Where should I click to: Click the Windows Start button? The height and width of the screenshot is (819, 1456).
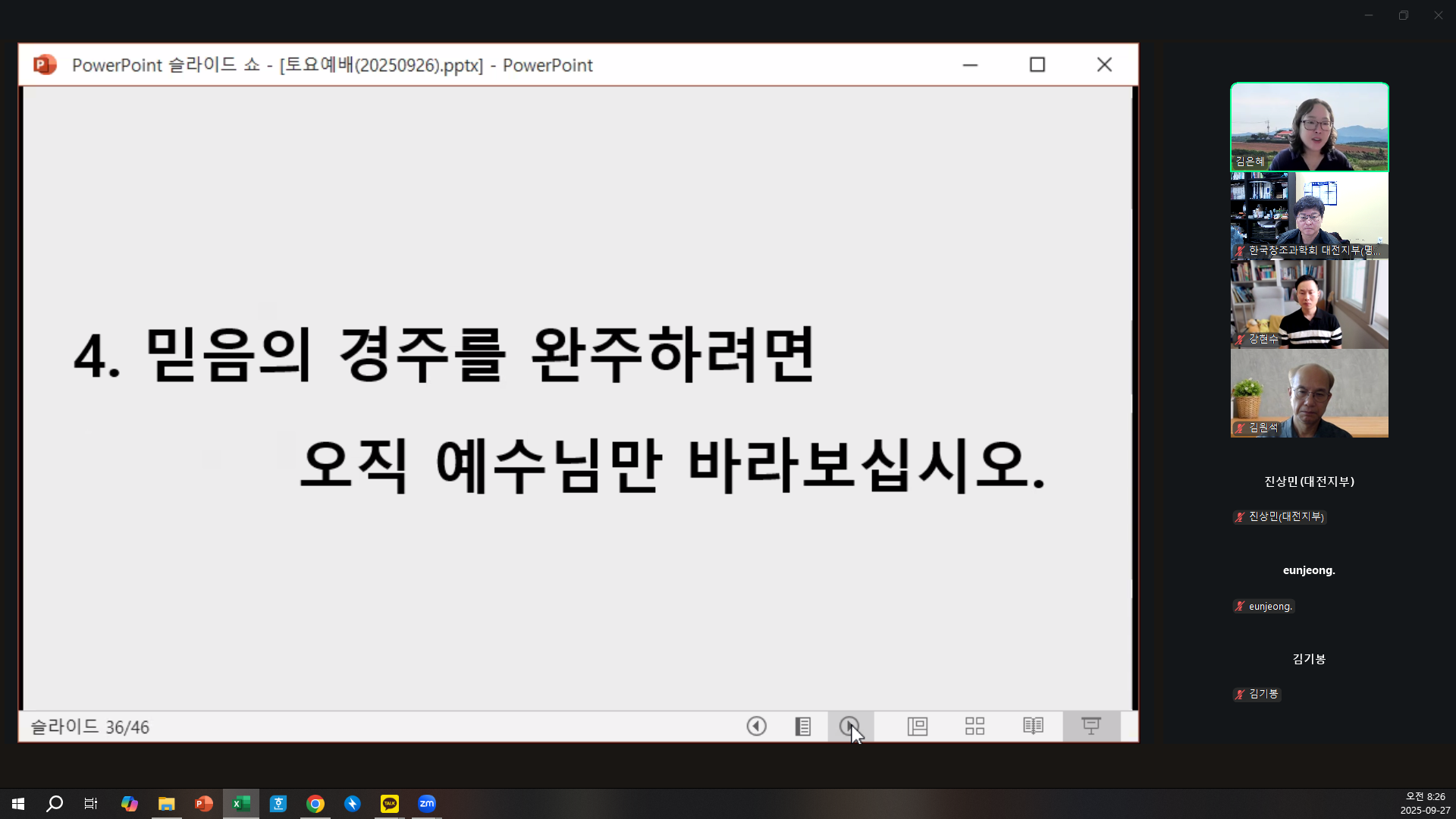click(17, 804)
